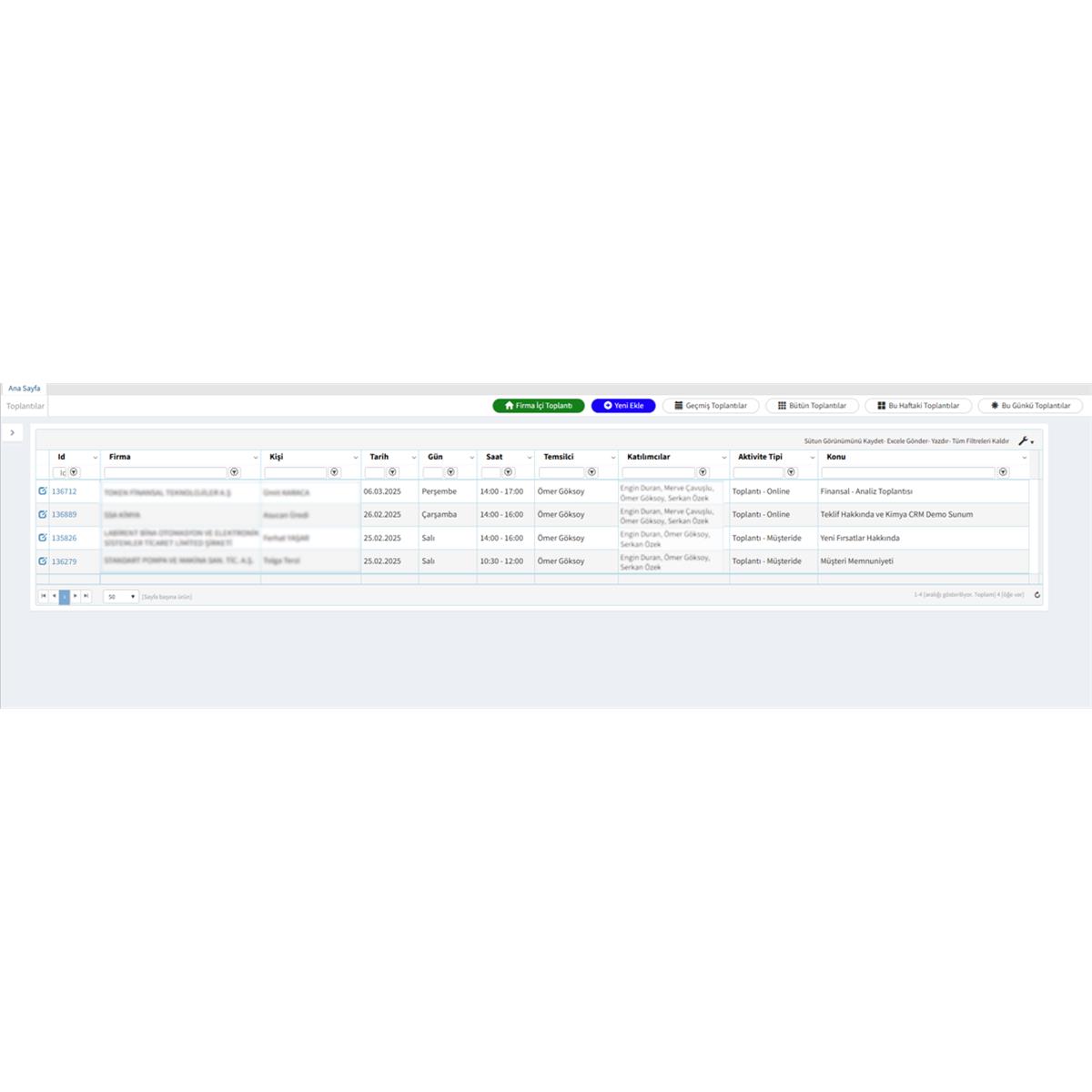Open edit icon for meeting 136712
The image size is (1092, 1092).
(43, 491)
